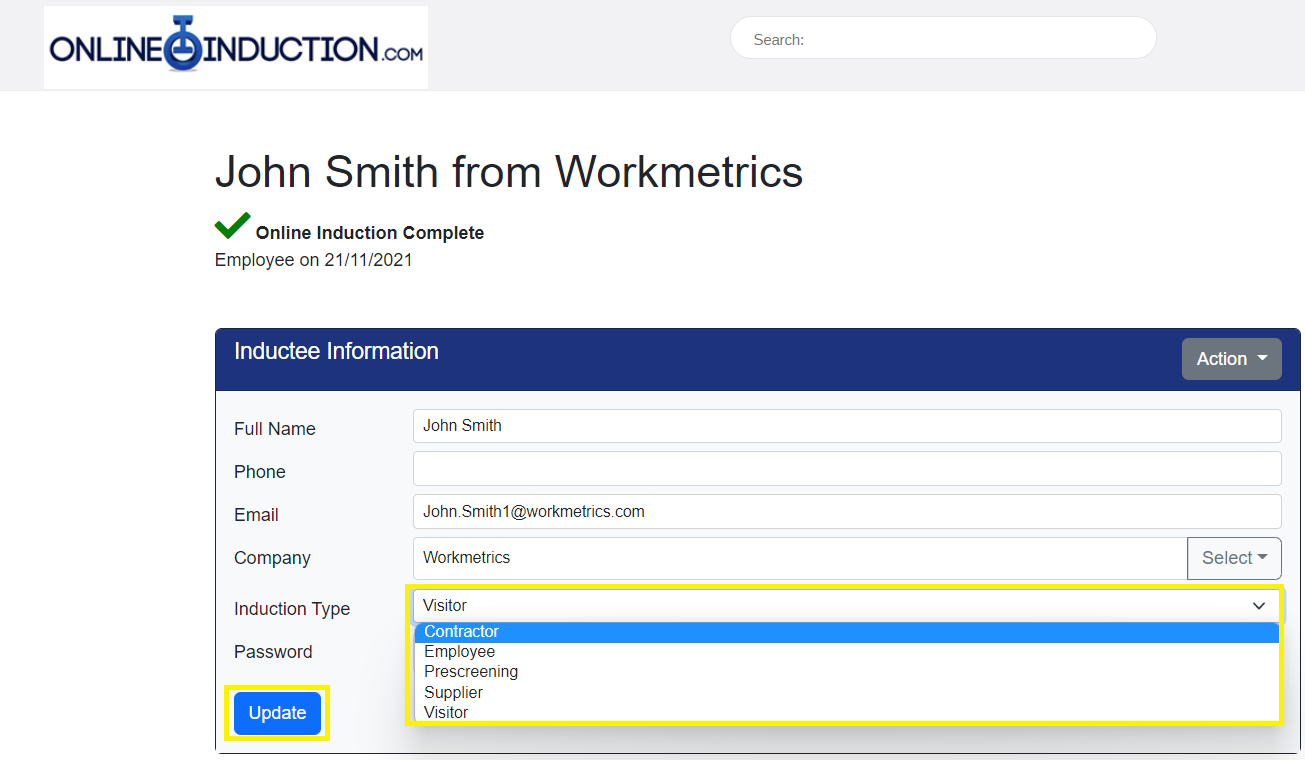The image size is (1305, 760).
Task: Click the OnlineInduction.com logo
Action: coord(236,48)
